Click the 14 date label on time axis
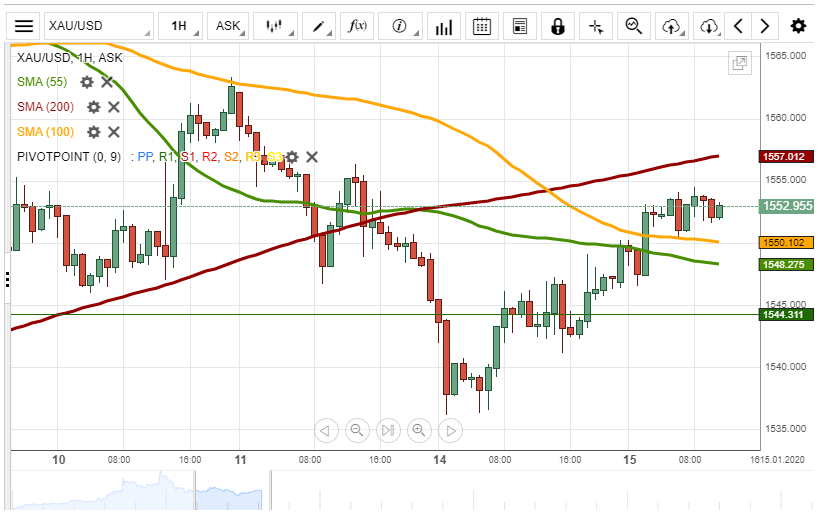 coord(440,460)
